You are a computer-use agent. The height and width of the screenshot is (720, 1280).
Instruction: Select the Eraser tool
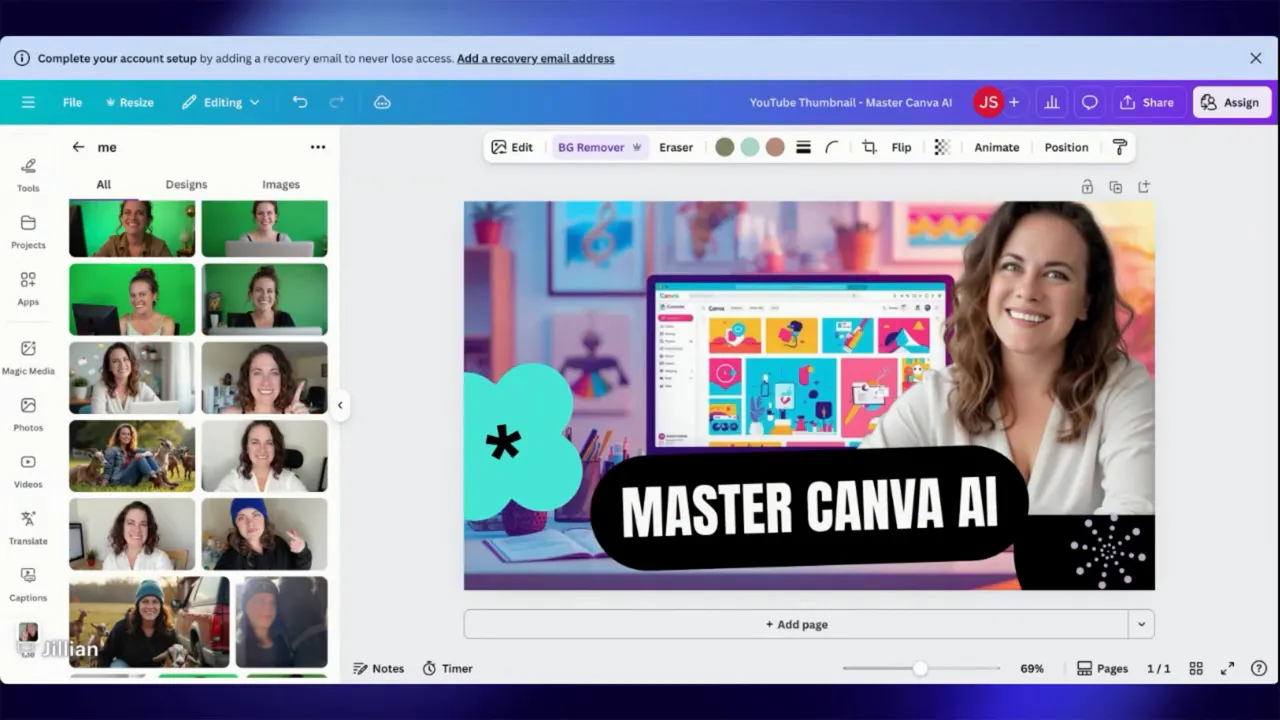[676, 147]
